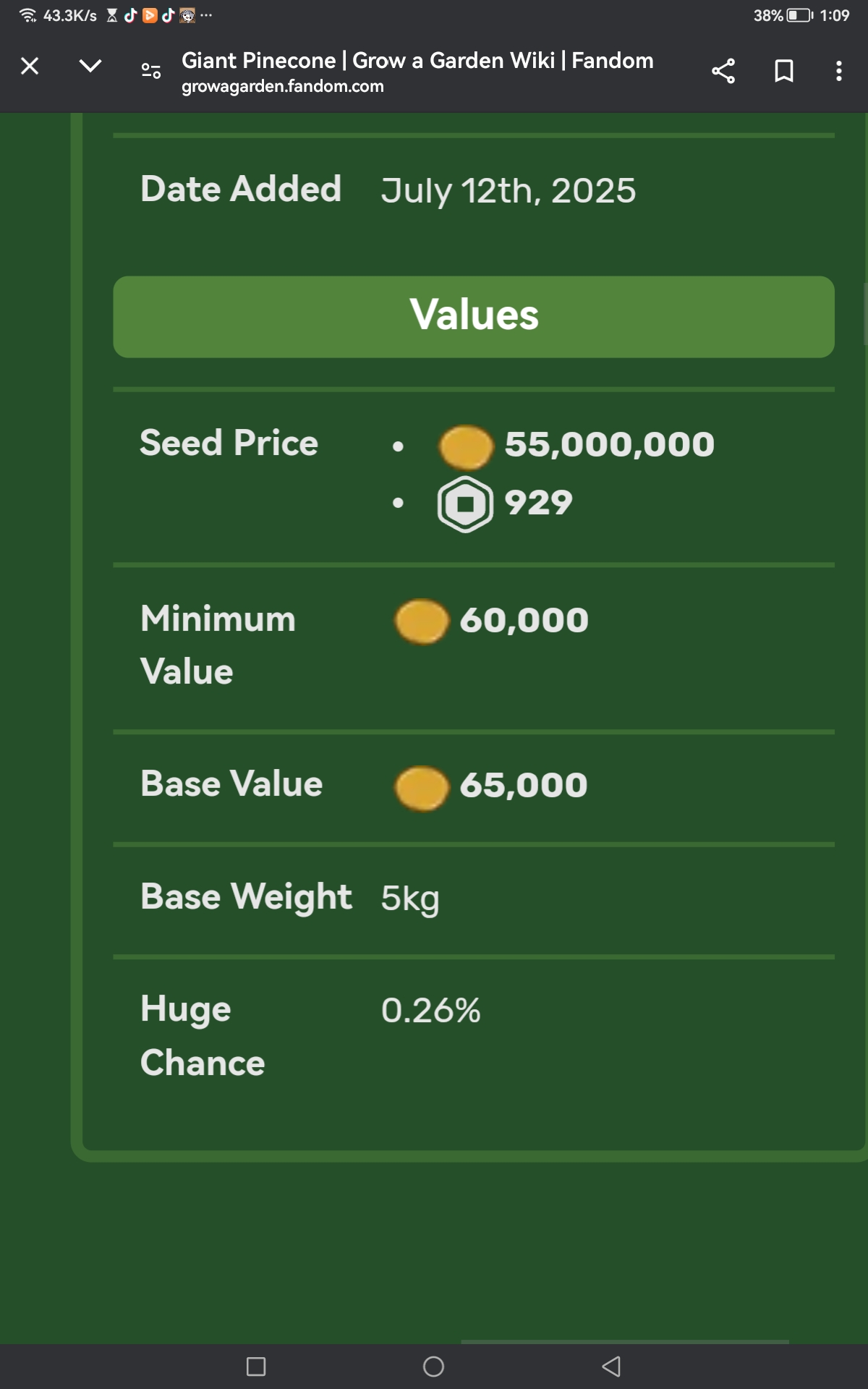The width and height of the screenshot is (868, 1389).
Task: Tap the Android home circle button
Action: point(433,1367)
